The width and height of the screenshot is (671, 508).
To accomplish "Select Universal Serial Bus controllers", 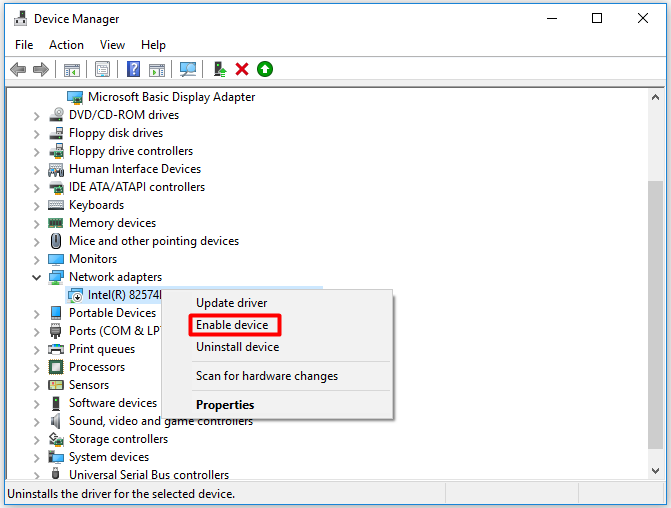I will (149, 475).
